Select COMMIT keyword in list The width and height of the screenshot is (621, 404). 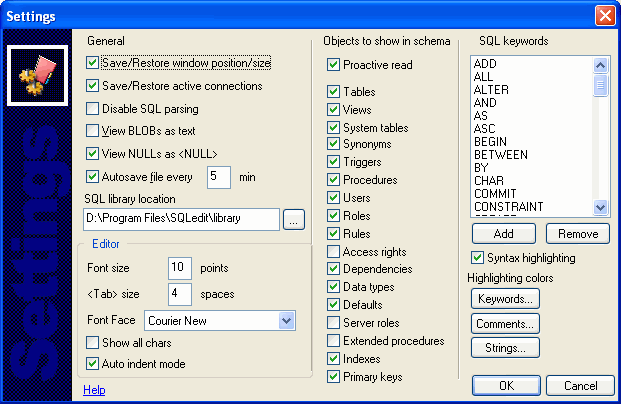click(x=495, y=194)
